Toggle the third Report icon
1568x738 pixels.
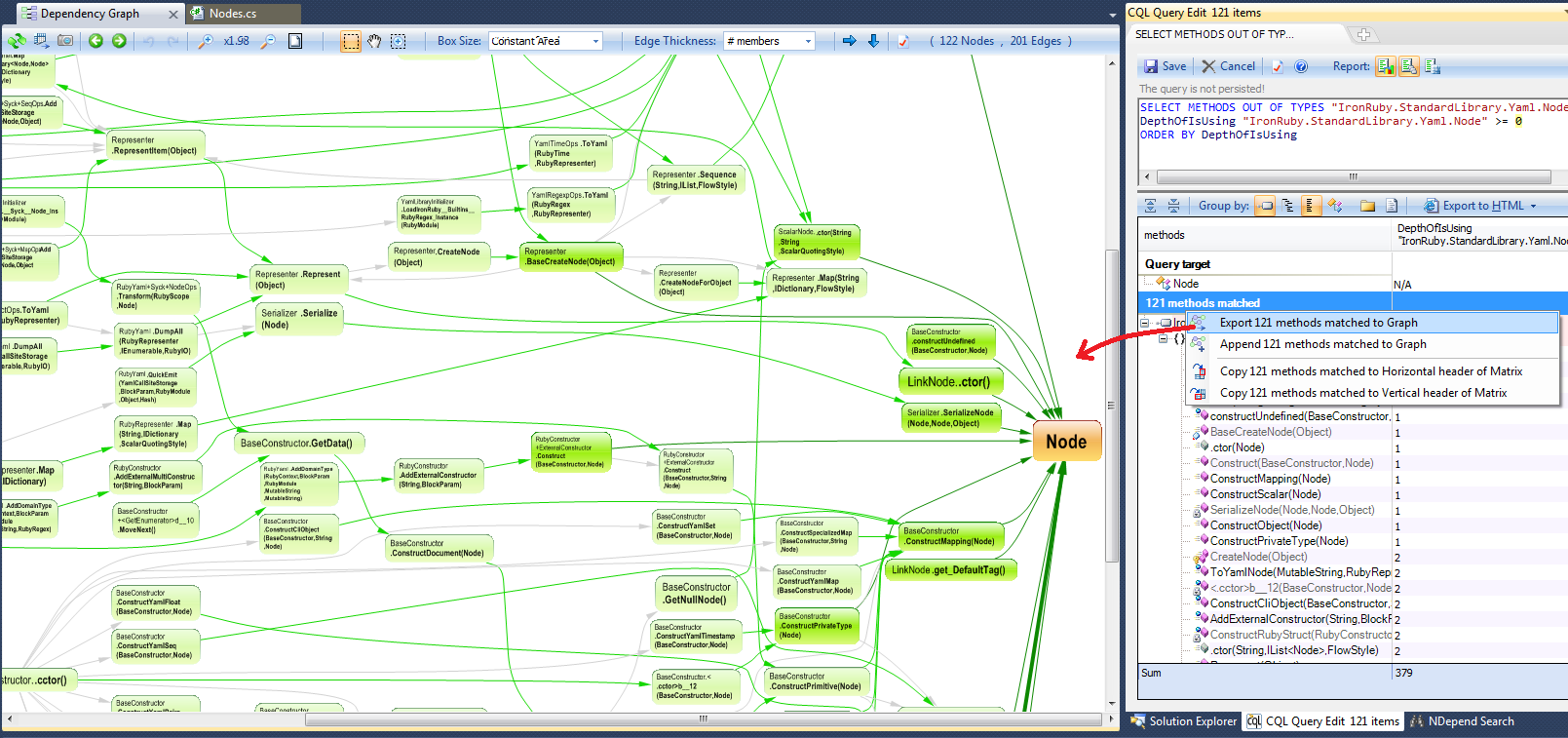point(1432,66)
